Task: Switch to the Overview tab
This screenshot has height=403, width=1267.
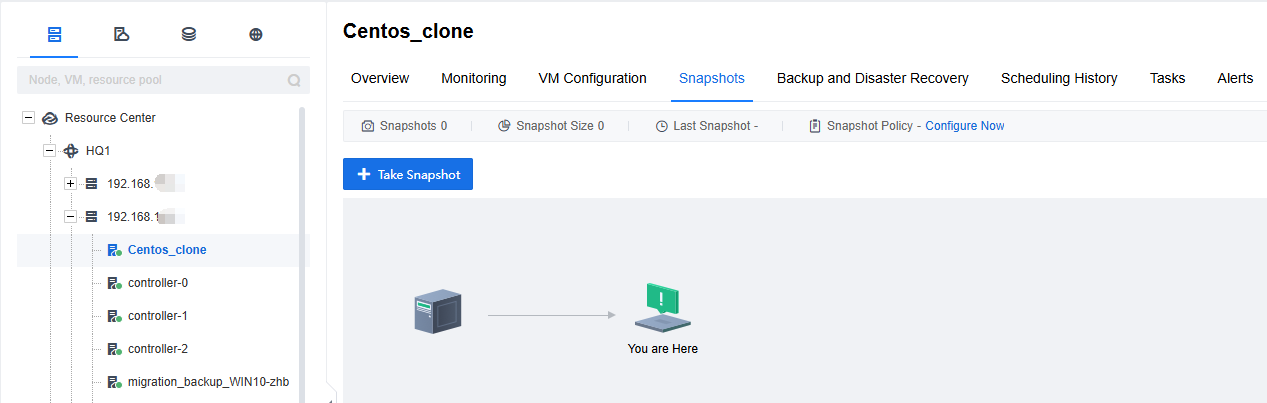Action: pyautogui.click(x=380, y=78)
